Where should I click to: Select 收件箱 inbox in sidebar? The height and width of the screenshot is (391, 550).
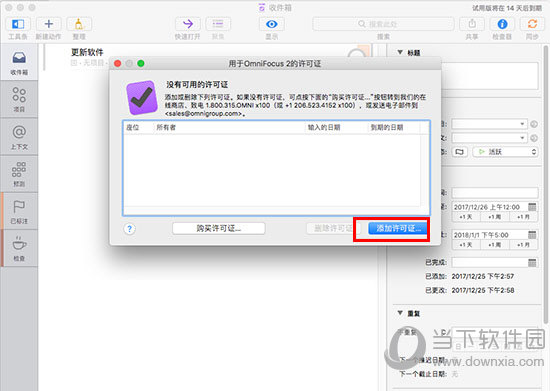[19, 62]
